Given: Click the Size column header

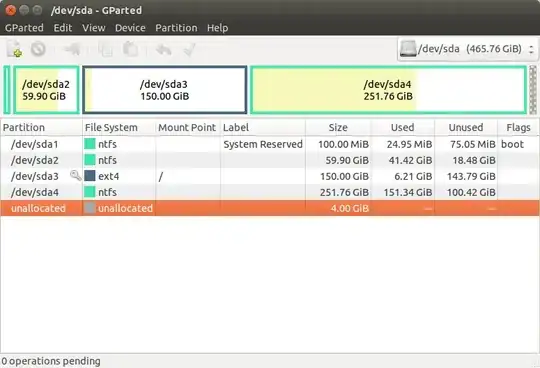Looking at the screenshot, I should (338, 127).
